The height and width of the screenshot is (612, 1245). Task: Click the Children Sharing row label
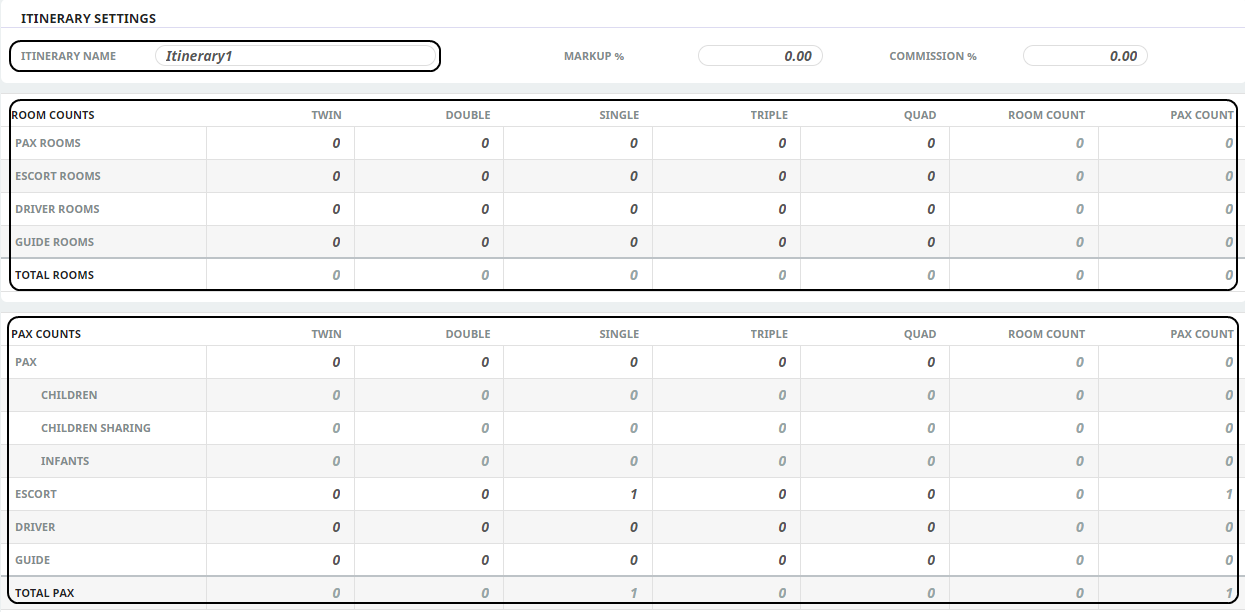(x=96, y=428)
